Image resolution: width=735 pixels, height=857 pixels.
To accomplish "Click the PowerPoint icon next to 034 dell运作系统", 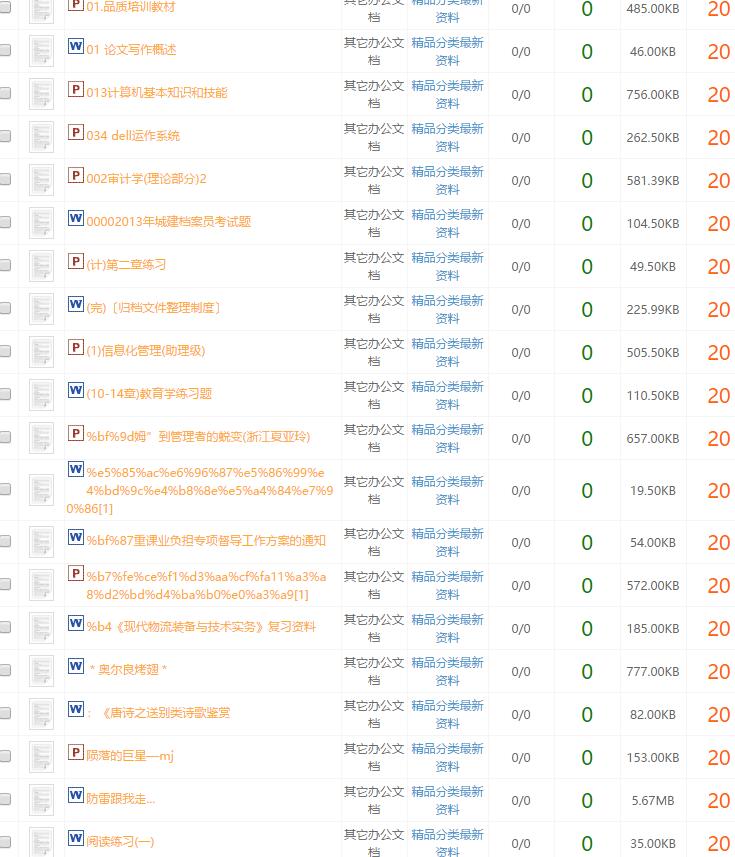I will 75,133.
